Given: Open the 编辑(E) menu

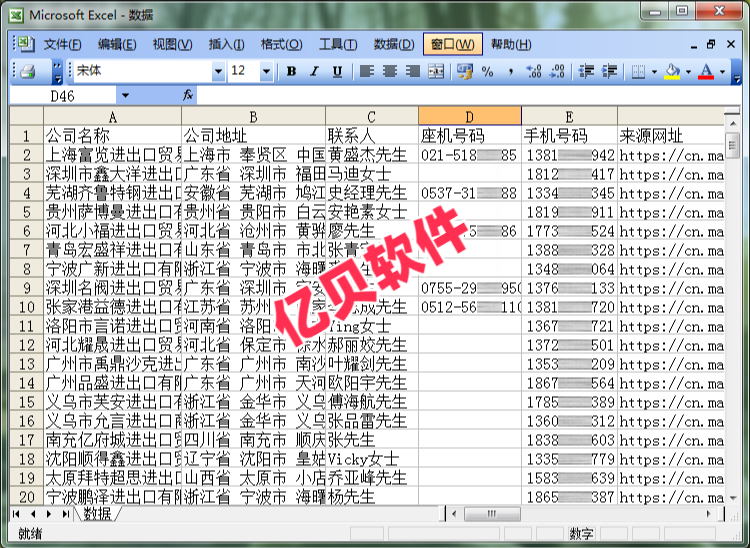Looking at the screenshot, I should point(117,44).
